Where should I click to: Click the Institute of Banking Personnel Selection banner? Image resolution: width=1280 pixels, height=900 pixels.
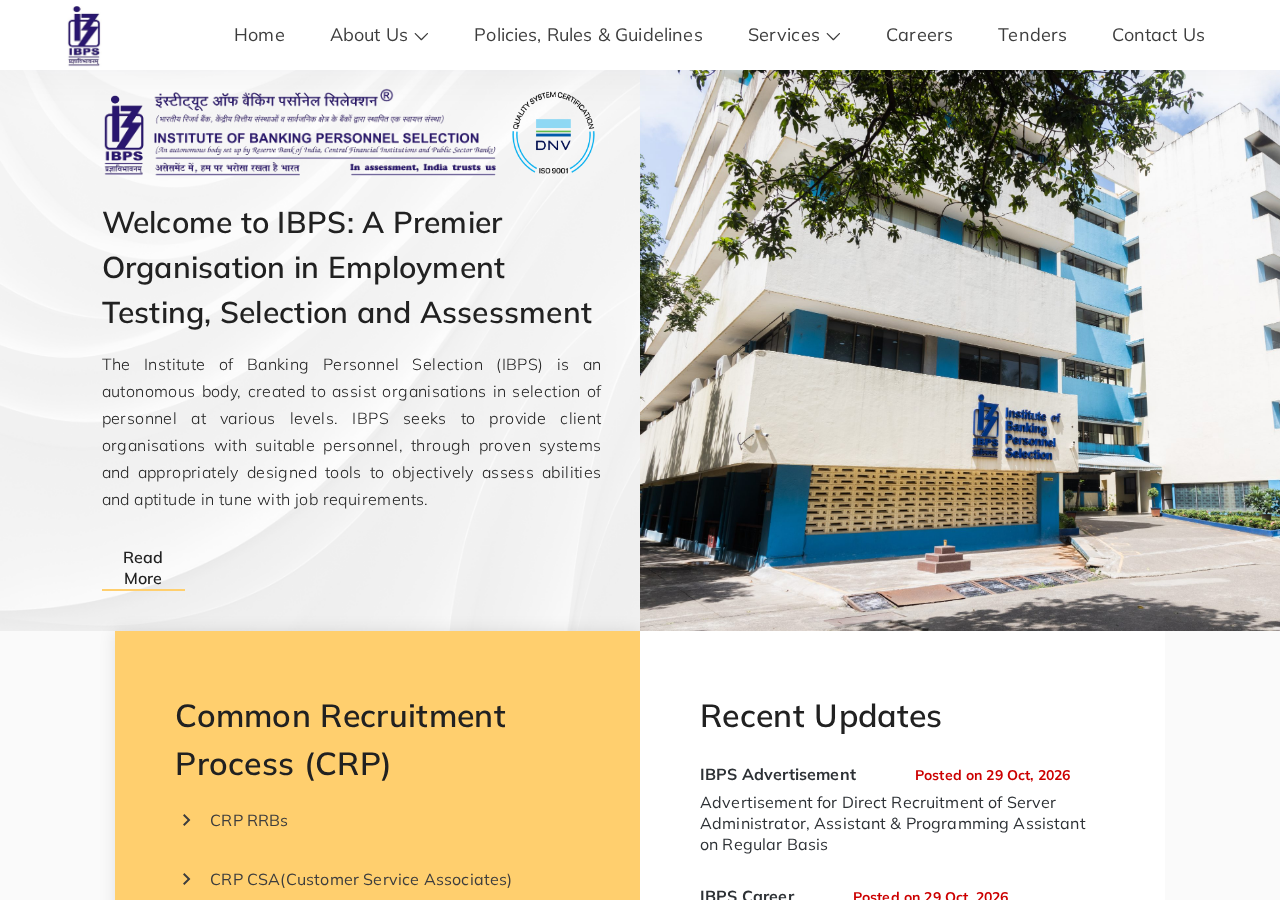point(300,132)
